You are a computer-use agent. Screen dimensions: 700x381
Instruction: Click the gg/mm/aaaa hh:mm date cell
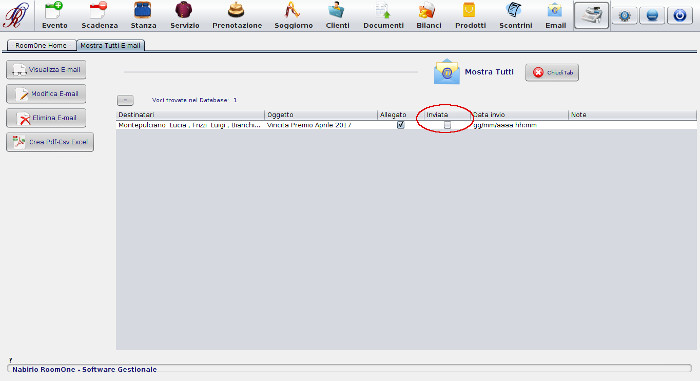pos(520,125)
